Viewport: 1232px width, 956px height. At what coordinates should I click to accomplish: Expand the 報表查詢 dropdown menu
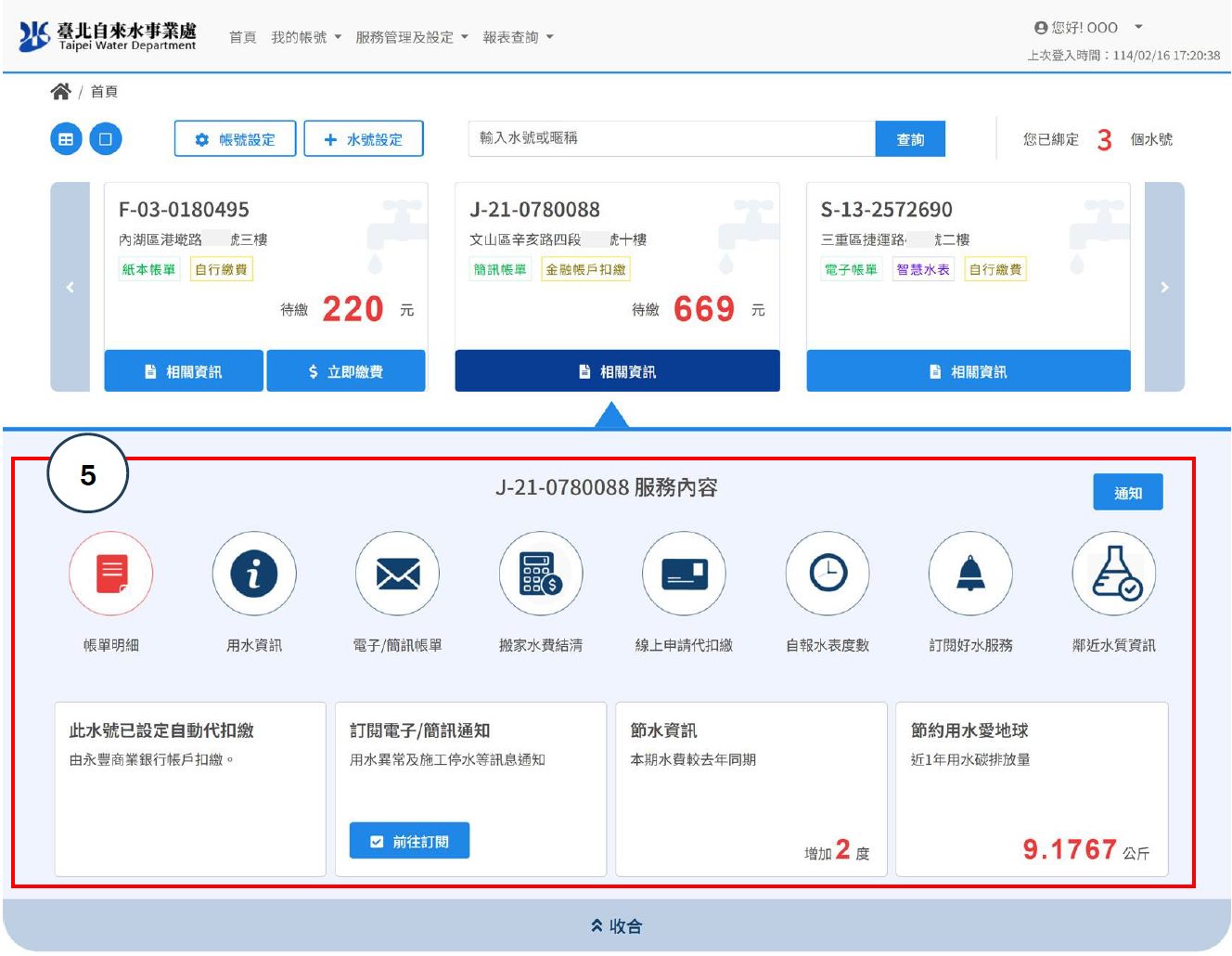(x=518, y=37)
